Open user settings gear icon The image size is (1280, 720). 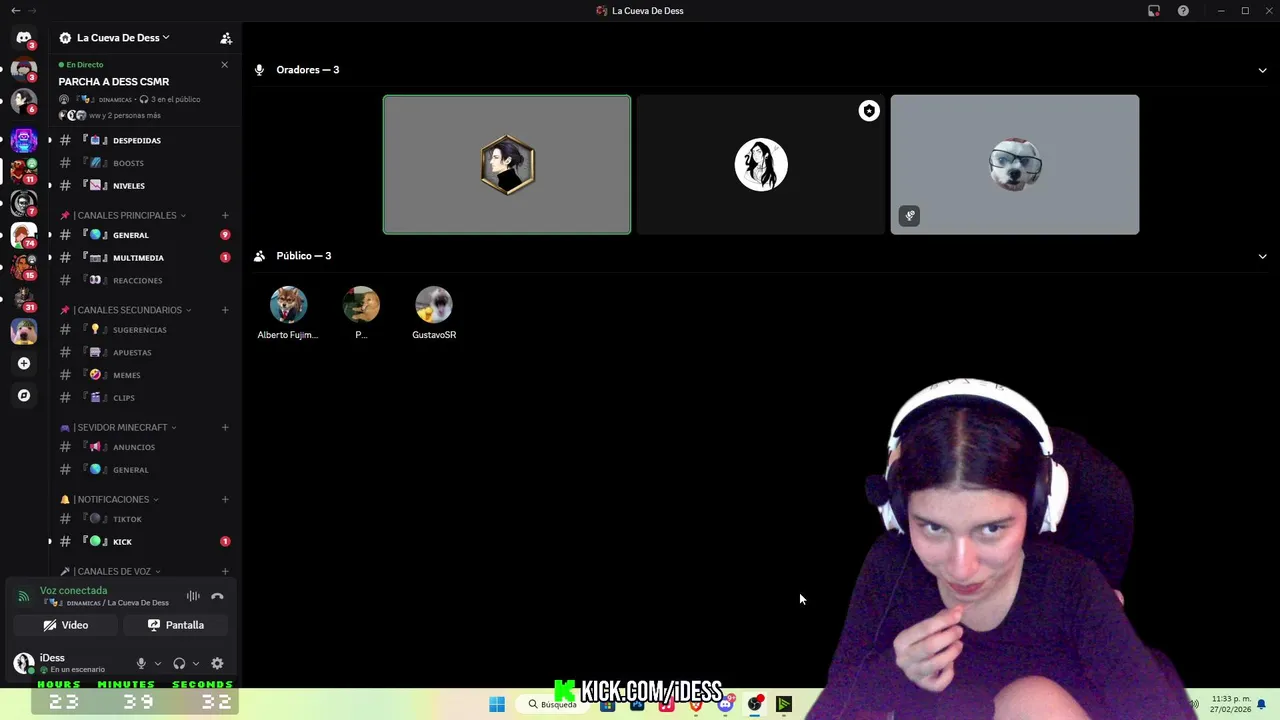click(x=217, y=663)
